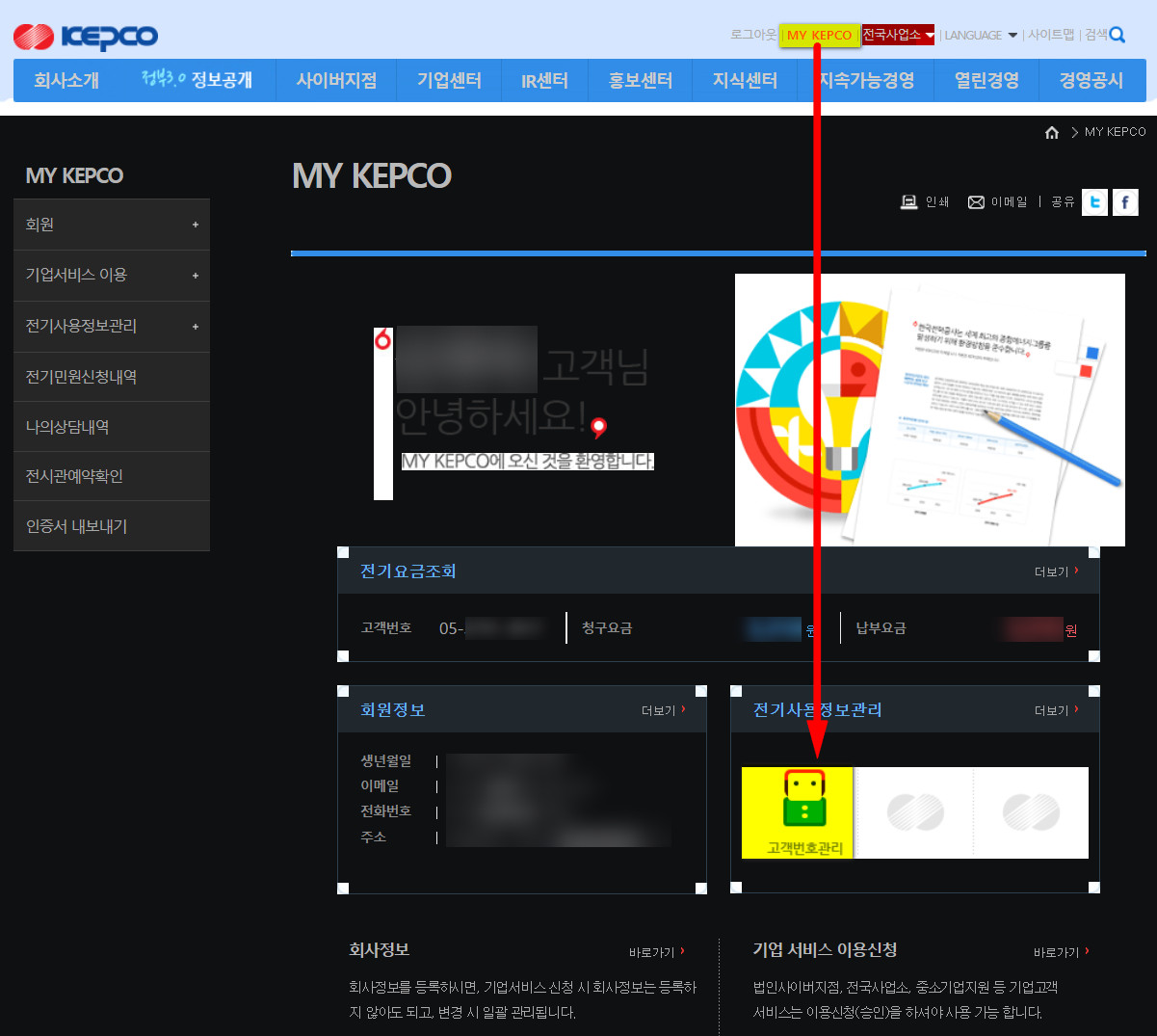1157x1036 pixels.
Task: Expand 전기사용정보관리 sidebar menu
Action: (x=112, y=326)
